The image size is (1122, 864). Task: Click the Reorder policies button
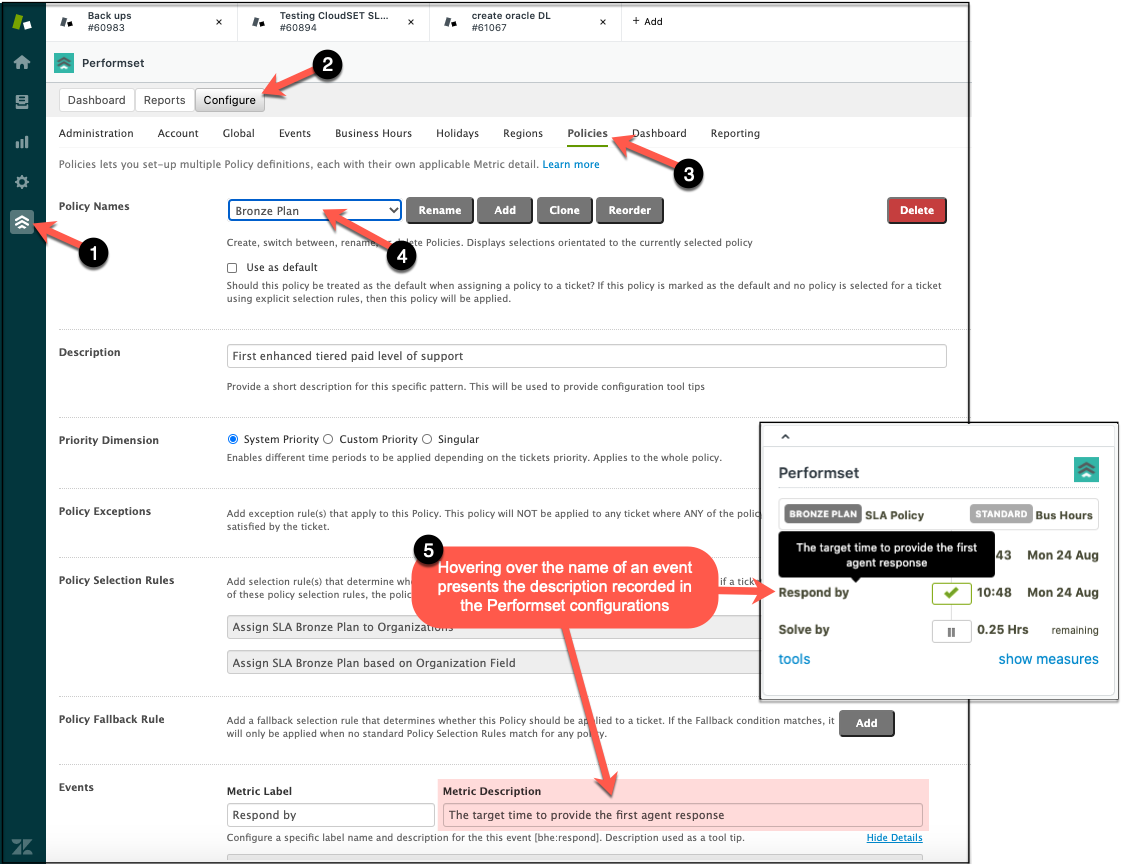point(630,210)
